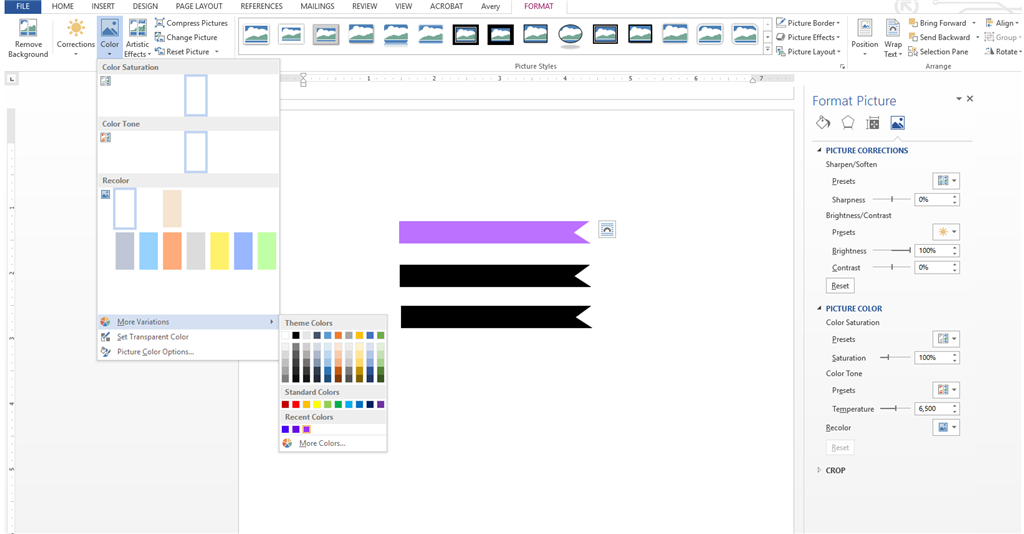Click Reset Picture
The image size is (1024, 534).
pyautogui.click(x=182, y=52)
